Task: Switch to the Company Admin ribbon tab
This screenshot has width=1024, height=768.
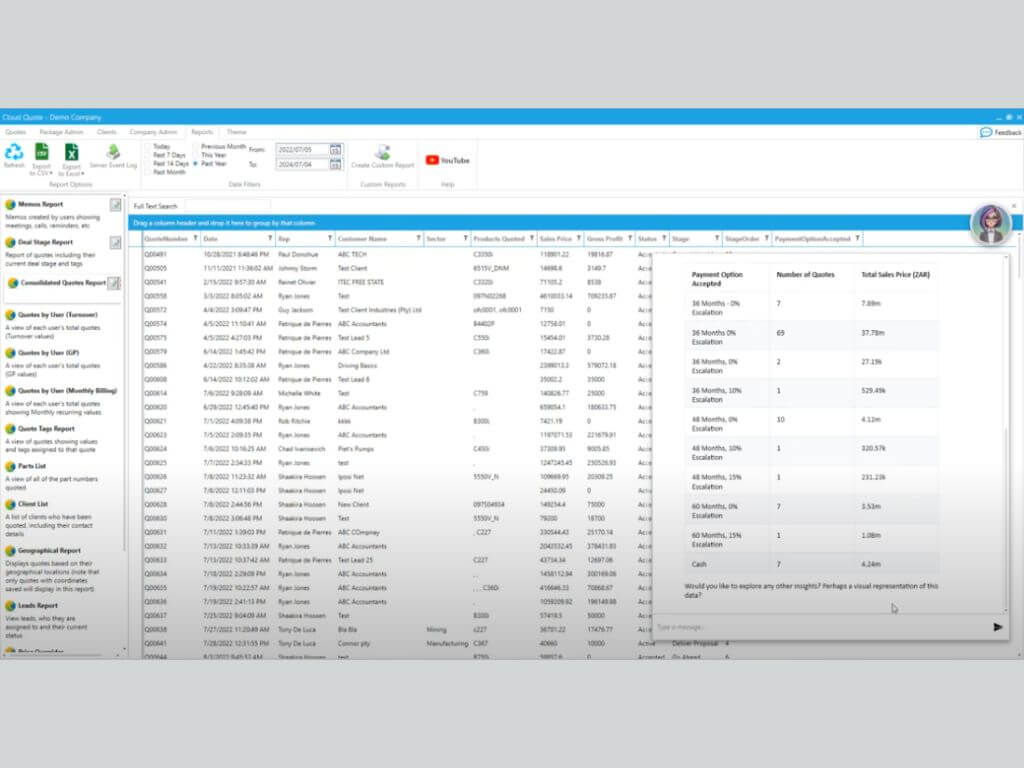Action: 153,132
